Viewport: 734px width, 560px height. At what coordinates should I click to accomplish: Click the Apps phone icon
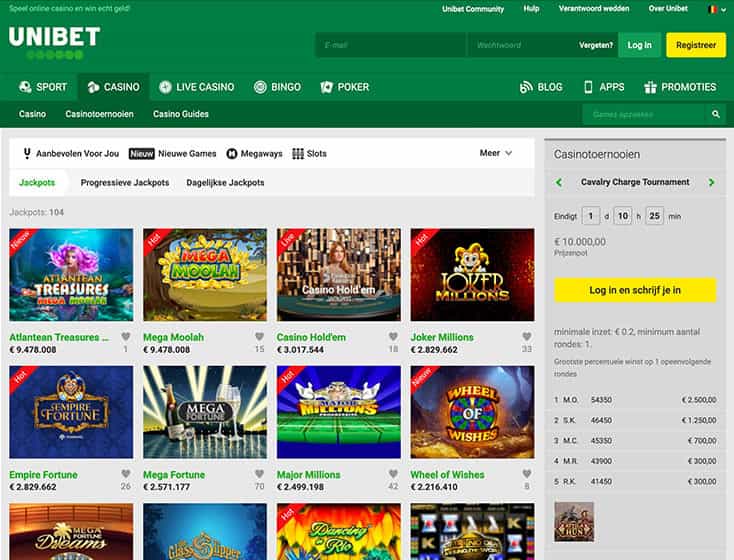tap(588, 87)
